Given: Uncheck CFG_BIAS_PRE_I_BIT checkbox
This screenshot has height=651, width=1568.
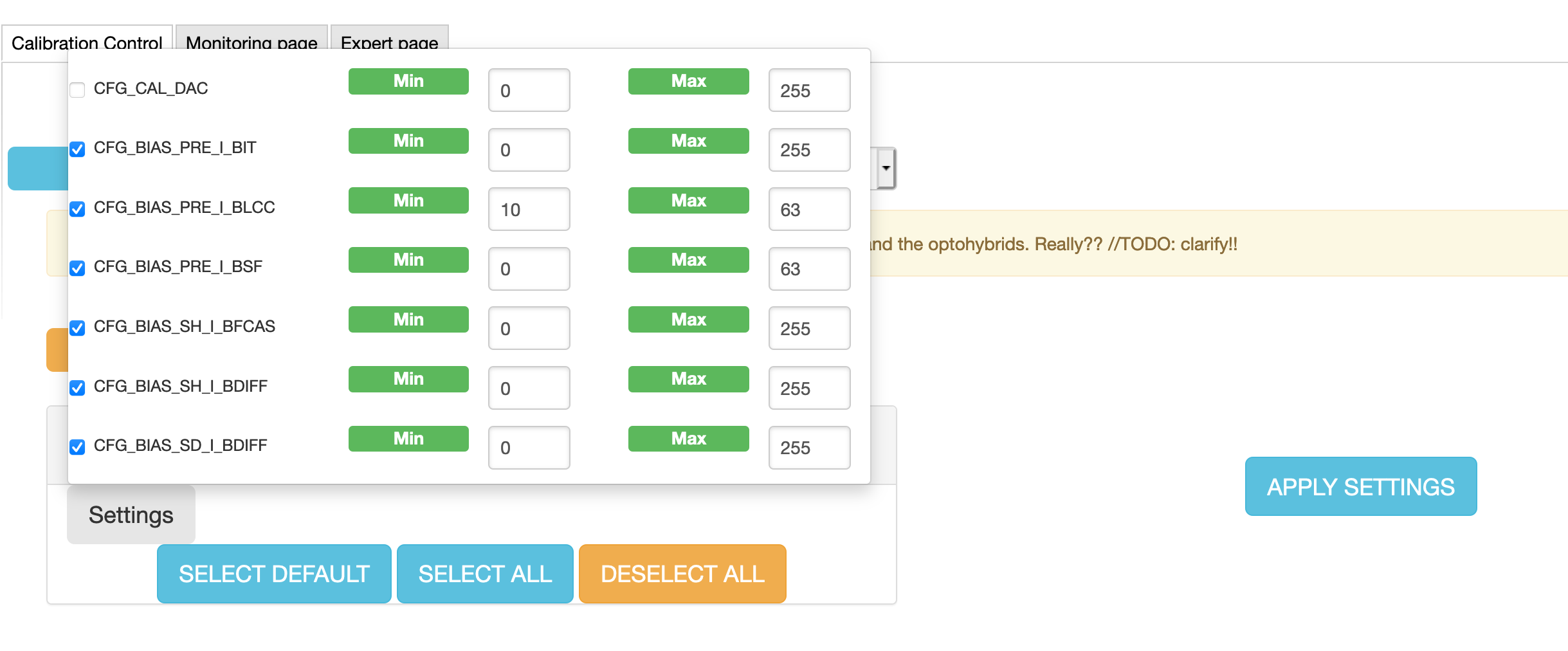Looking at the screenshot, I should point(77,149).
